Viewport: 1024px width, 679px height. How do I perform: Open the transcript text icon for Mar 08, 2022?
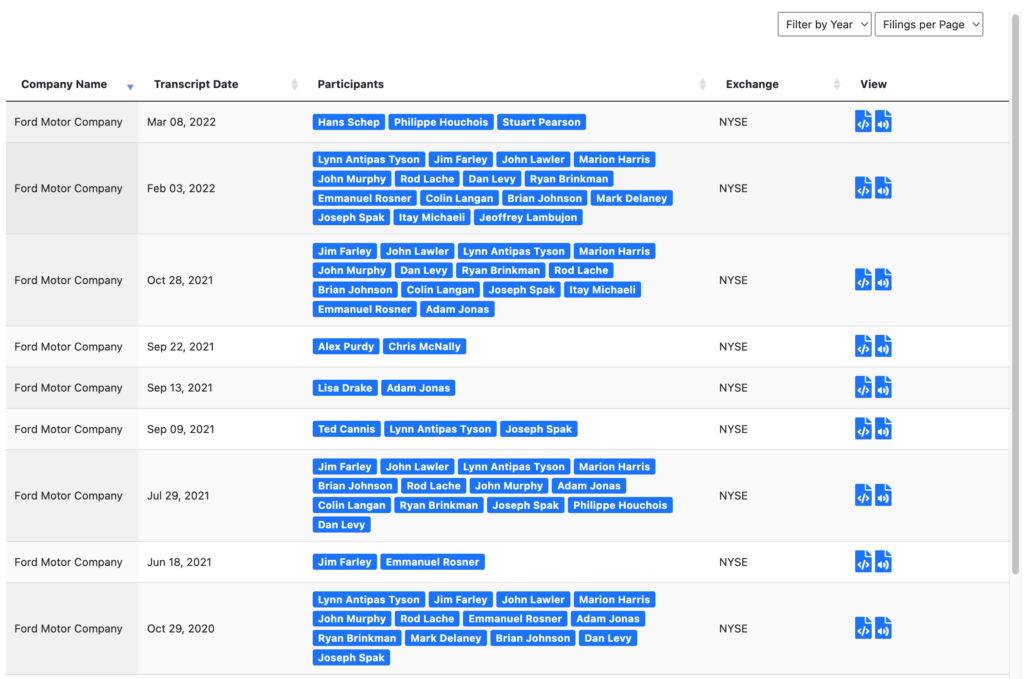[863, 121]
